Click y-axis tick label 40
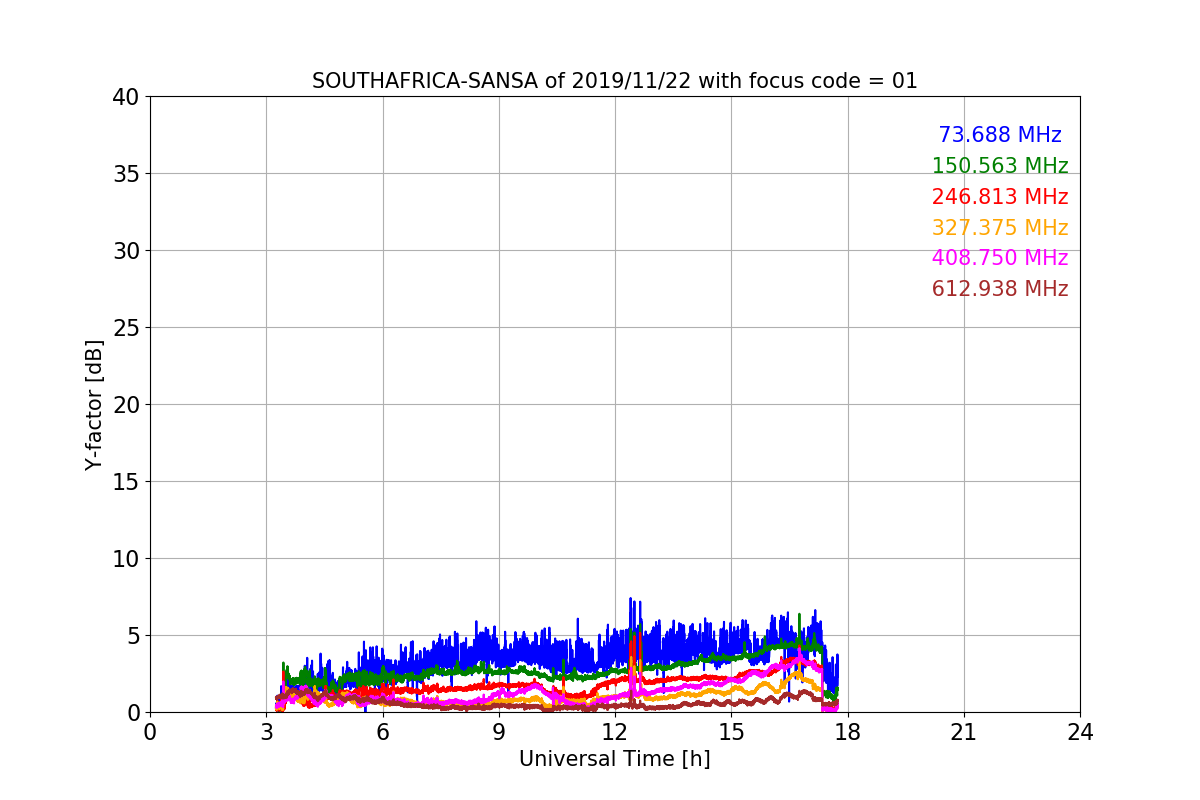This screenshot has width=1200, height=800. click(x=126, y=97)
